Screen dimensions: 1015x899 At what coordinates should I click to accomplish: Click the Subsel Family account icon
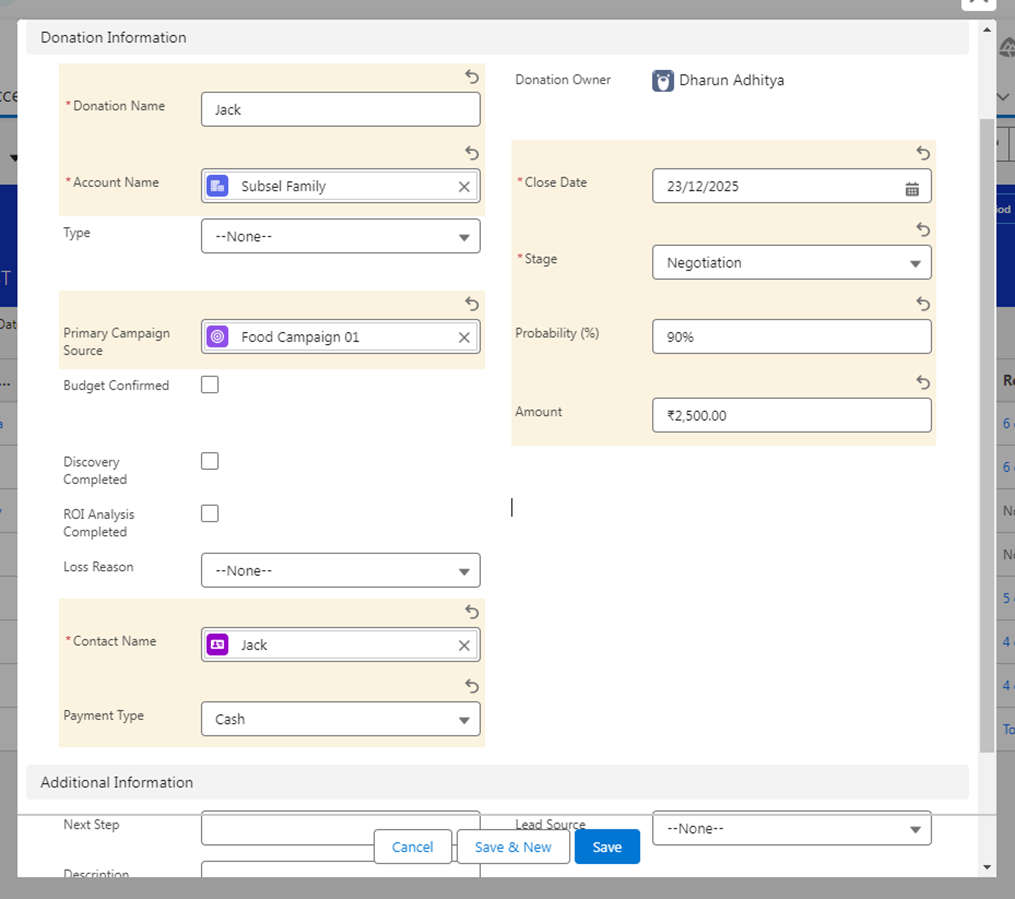(218, 186)
